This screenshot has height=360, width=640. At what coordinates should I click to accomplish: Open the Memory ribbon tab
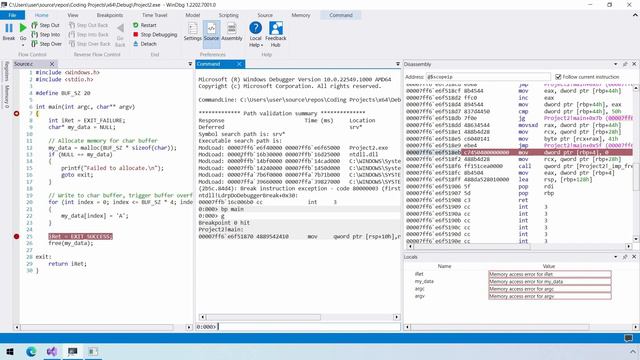click(301, 15)
